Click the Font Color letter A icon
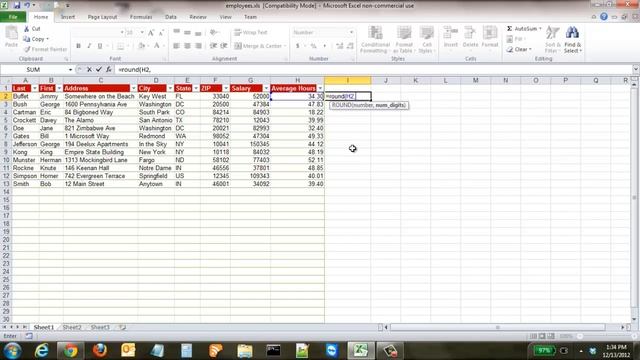 (x=157, y=46)
